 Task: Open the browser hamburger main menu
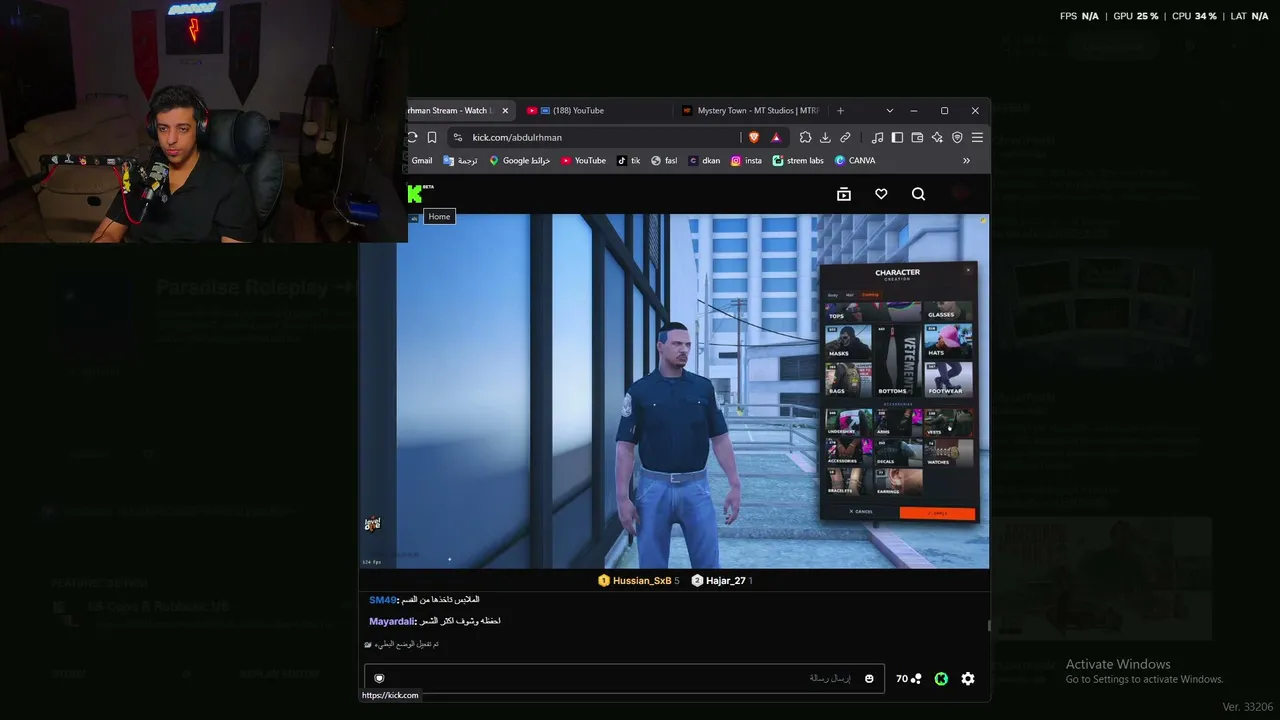977,137
